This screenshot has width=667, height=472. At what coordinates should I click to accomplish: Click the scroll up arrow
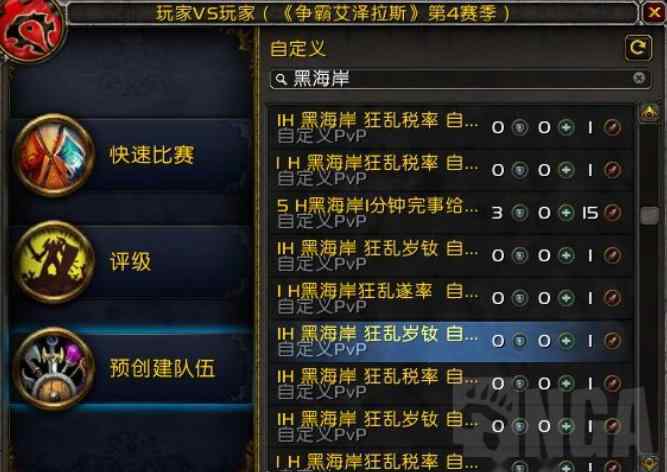pyautogui.click(x=649, y=113)
